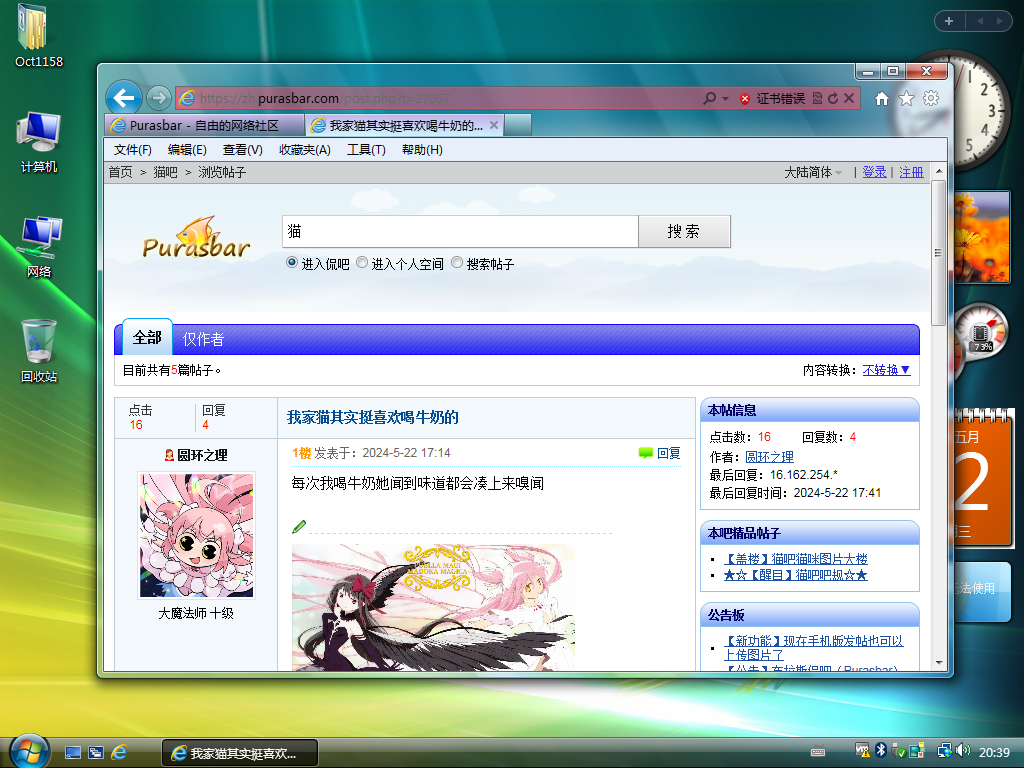Open the Madoka Magica post image
Screen dimensions: 1024x768
click(433, 607)
